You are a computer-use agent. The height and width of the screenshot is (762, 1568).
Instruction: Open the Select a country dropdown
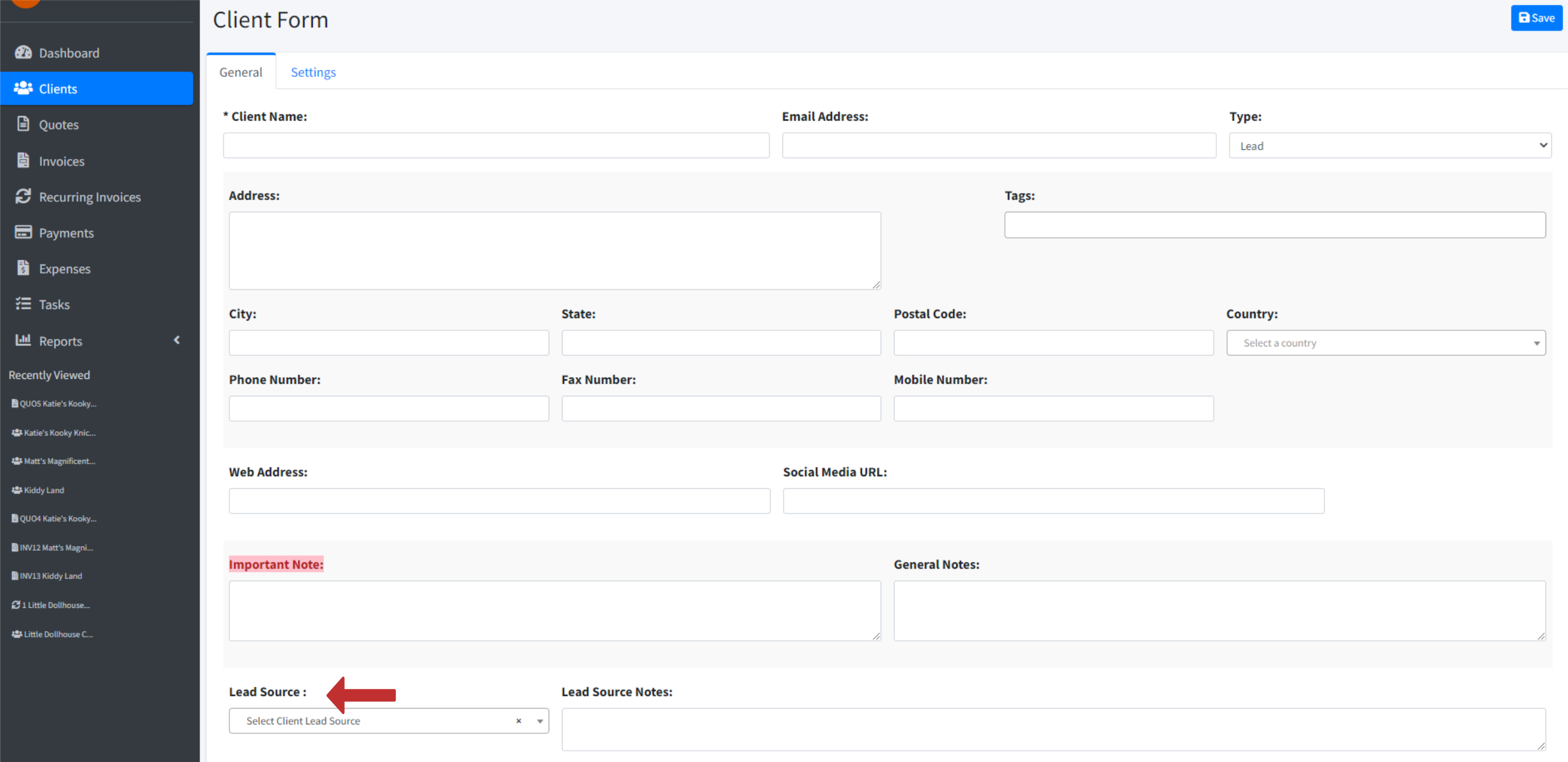[1385, 343]
